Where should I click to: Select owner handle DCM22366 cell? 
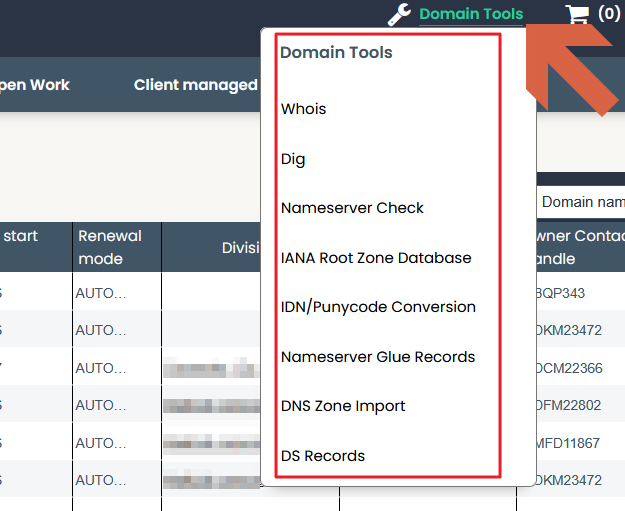(x=569, y=368)
